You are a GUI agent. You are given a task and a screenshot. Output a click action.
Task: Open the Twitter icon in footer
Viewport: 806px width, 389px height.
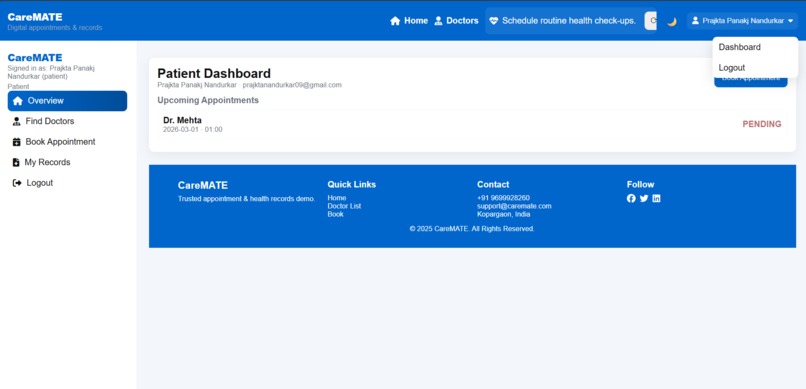point(644,198)
